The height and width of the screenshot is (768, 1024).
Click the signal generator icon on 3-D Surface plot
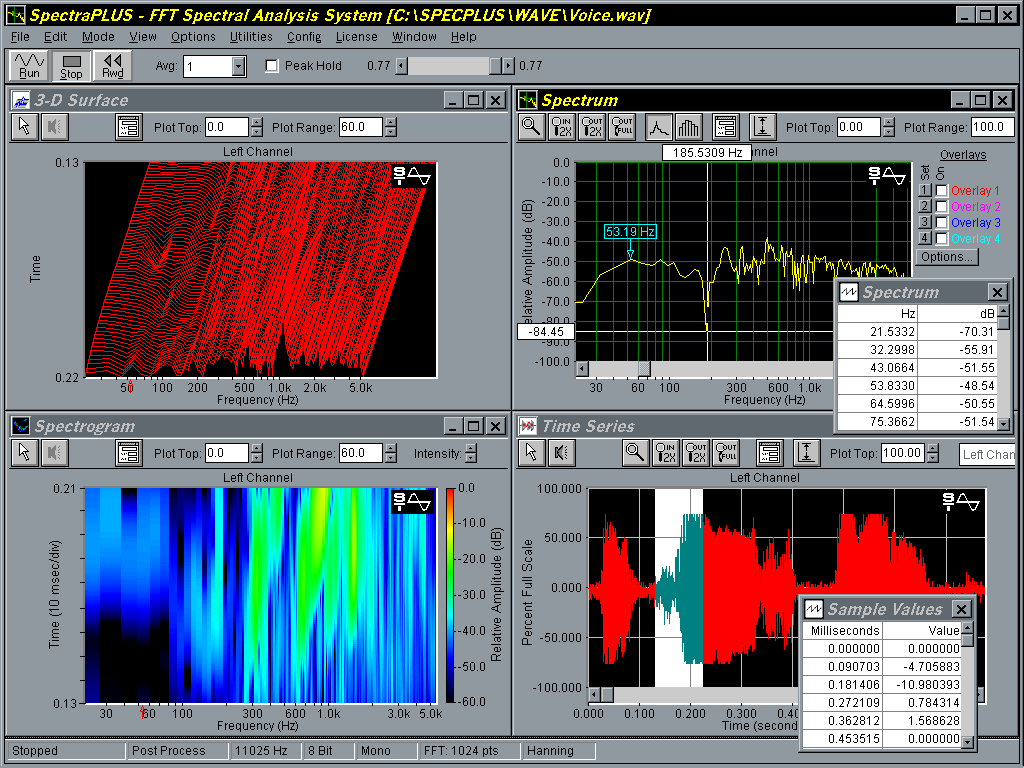pyautogui.click(x=411, y=175)
